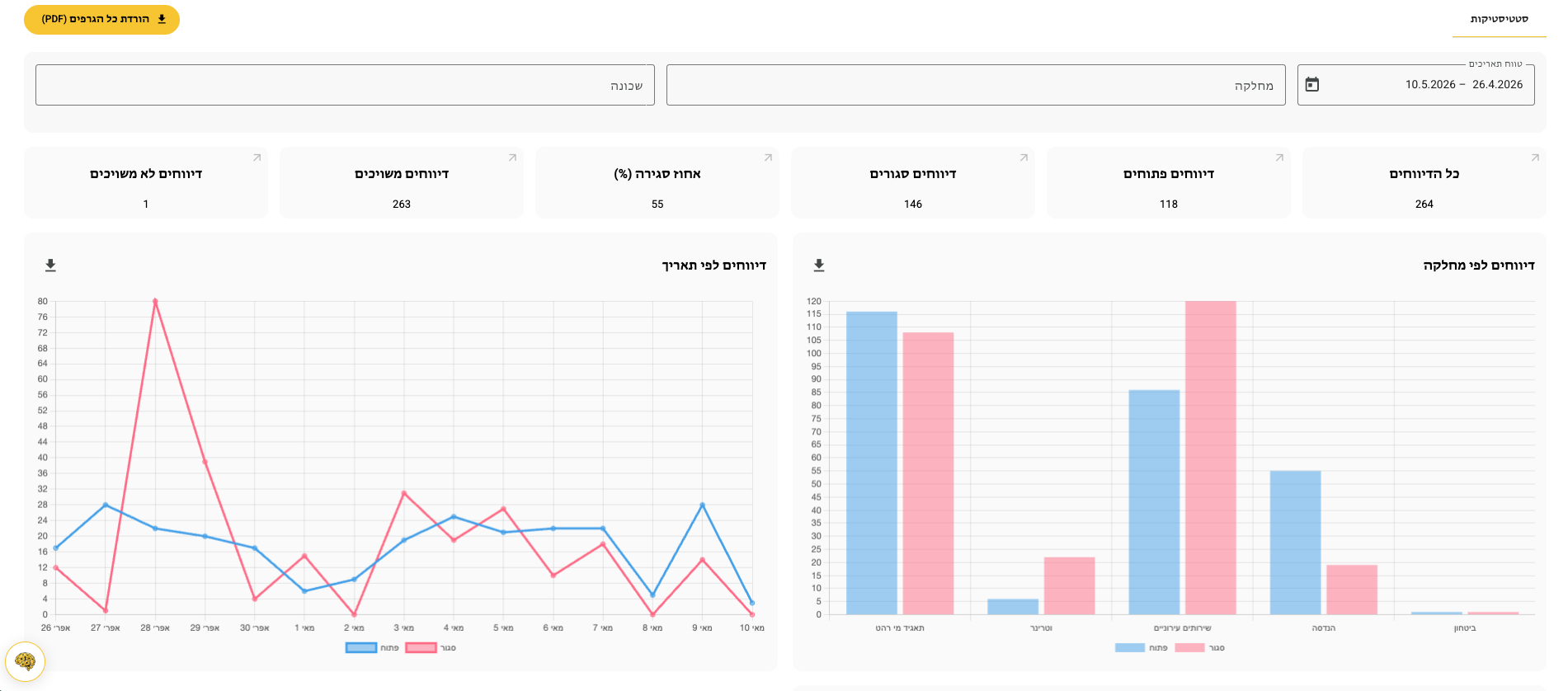
Task: Open the arrow link on דיווחים משויכים card
Action: [x=512, y=157]
